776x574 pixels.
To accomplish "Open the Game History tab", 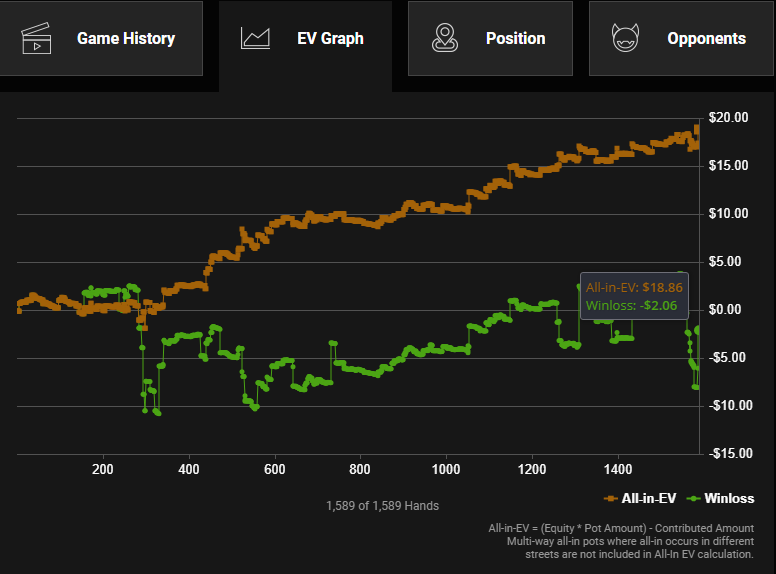I will (x=100, y=39).
